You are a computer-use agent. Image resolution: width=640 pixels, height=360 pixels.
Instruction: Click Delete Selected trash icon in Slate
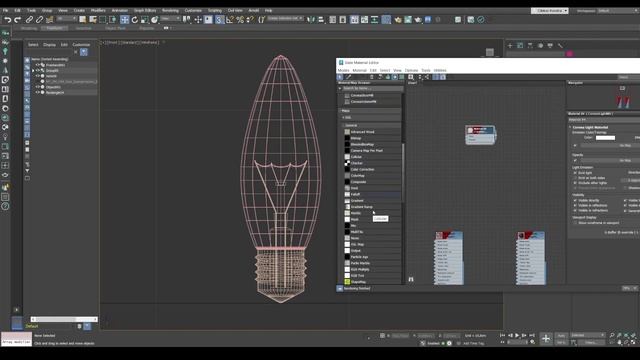371,77
